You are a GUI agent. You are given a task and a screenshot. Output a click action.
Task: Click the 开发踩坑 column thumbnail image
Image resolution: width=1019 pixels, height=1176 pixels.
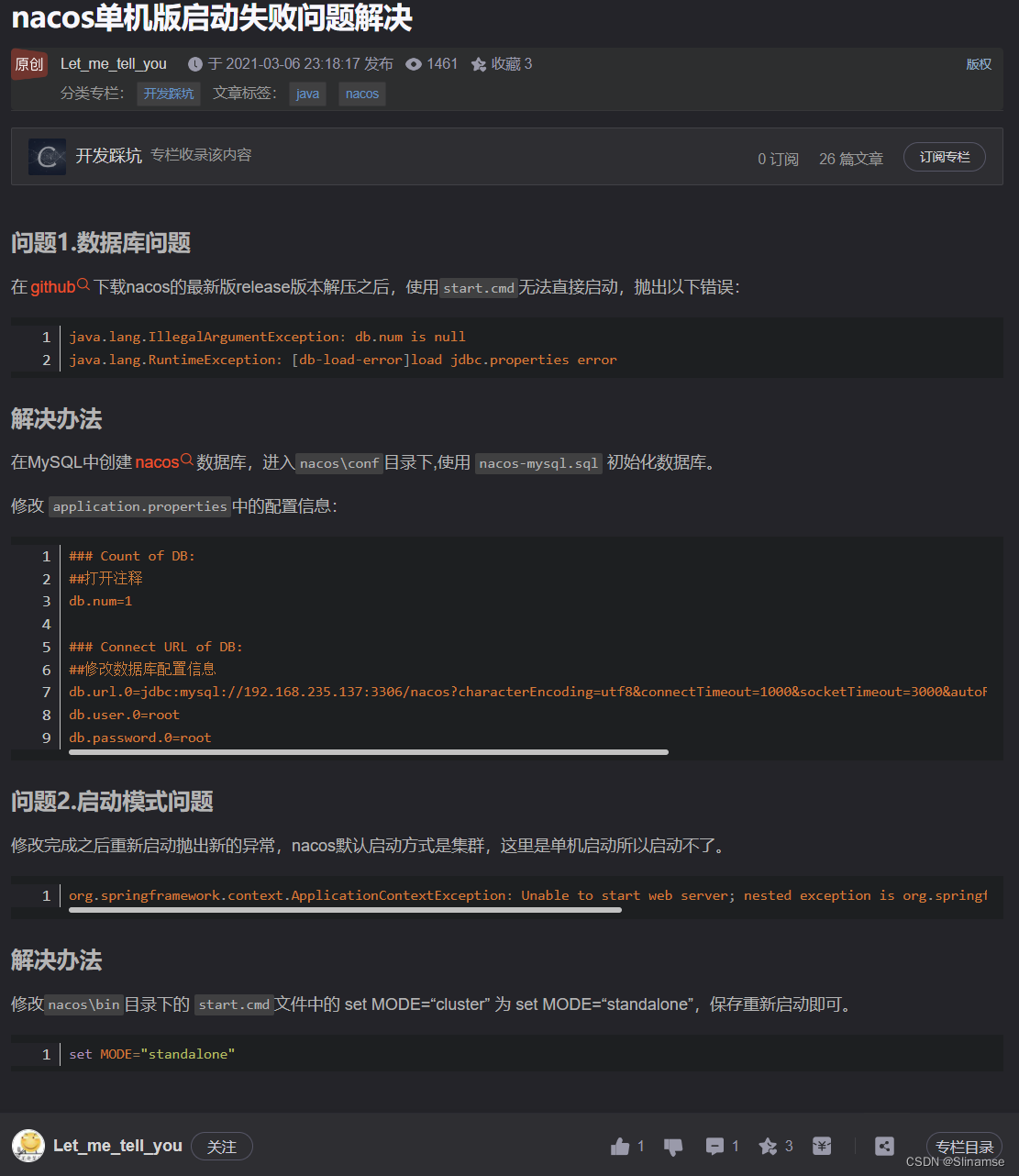tap(47, 157)
